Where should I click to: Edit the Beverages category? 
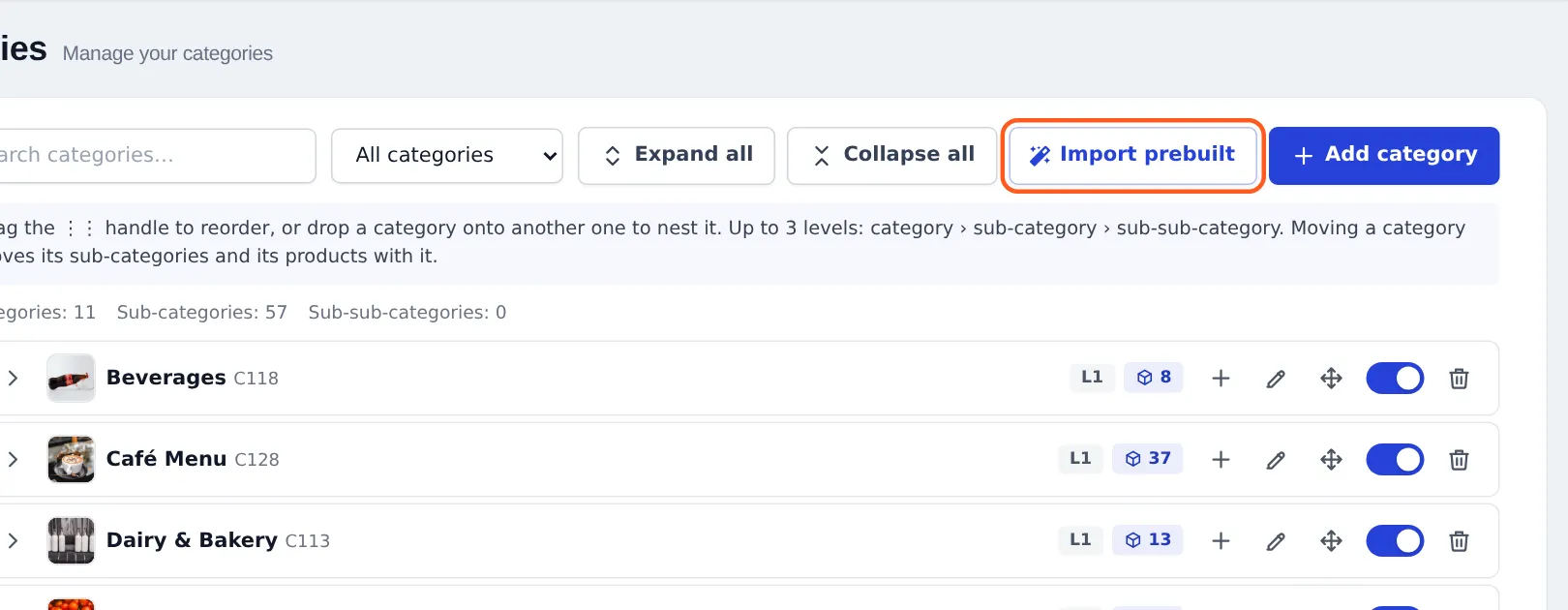tap(1276, 379)
